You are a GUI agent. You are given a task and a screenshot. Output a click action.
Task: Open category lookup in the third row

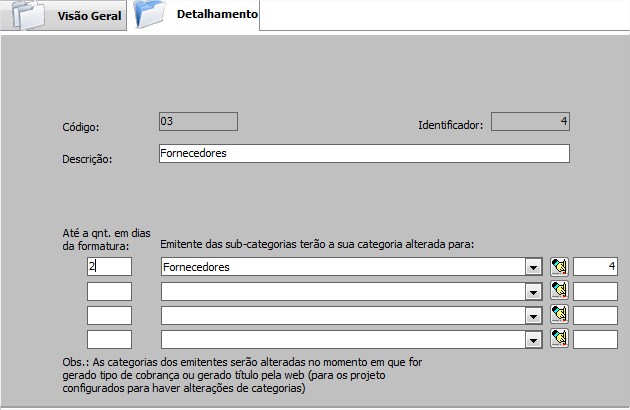pos(559,315)
